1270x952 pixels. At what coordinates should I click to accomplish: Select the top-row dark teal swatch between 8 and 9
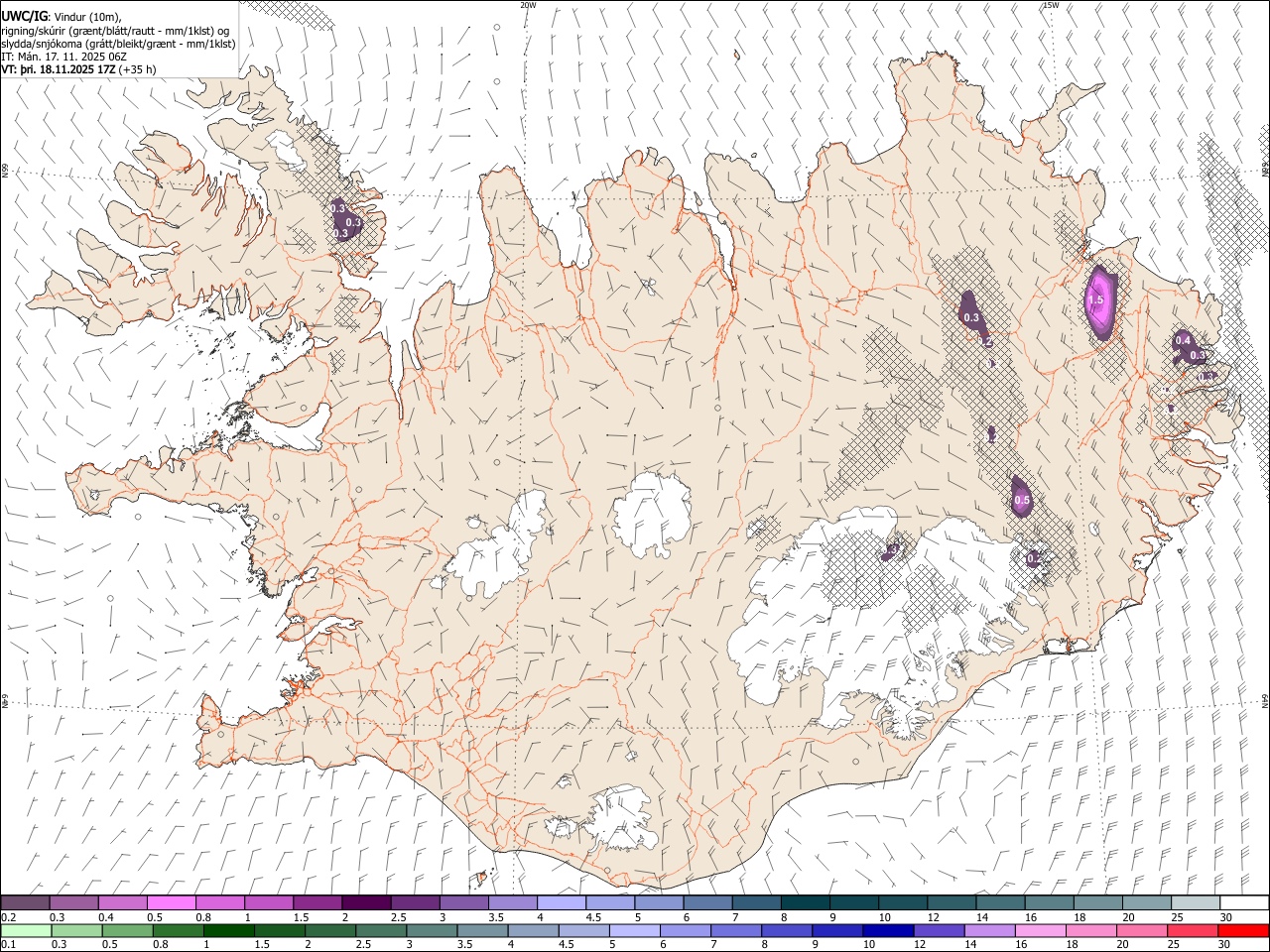coord(806,902)
